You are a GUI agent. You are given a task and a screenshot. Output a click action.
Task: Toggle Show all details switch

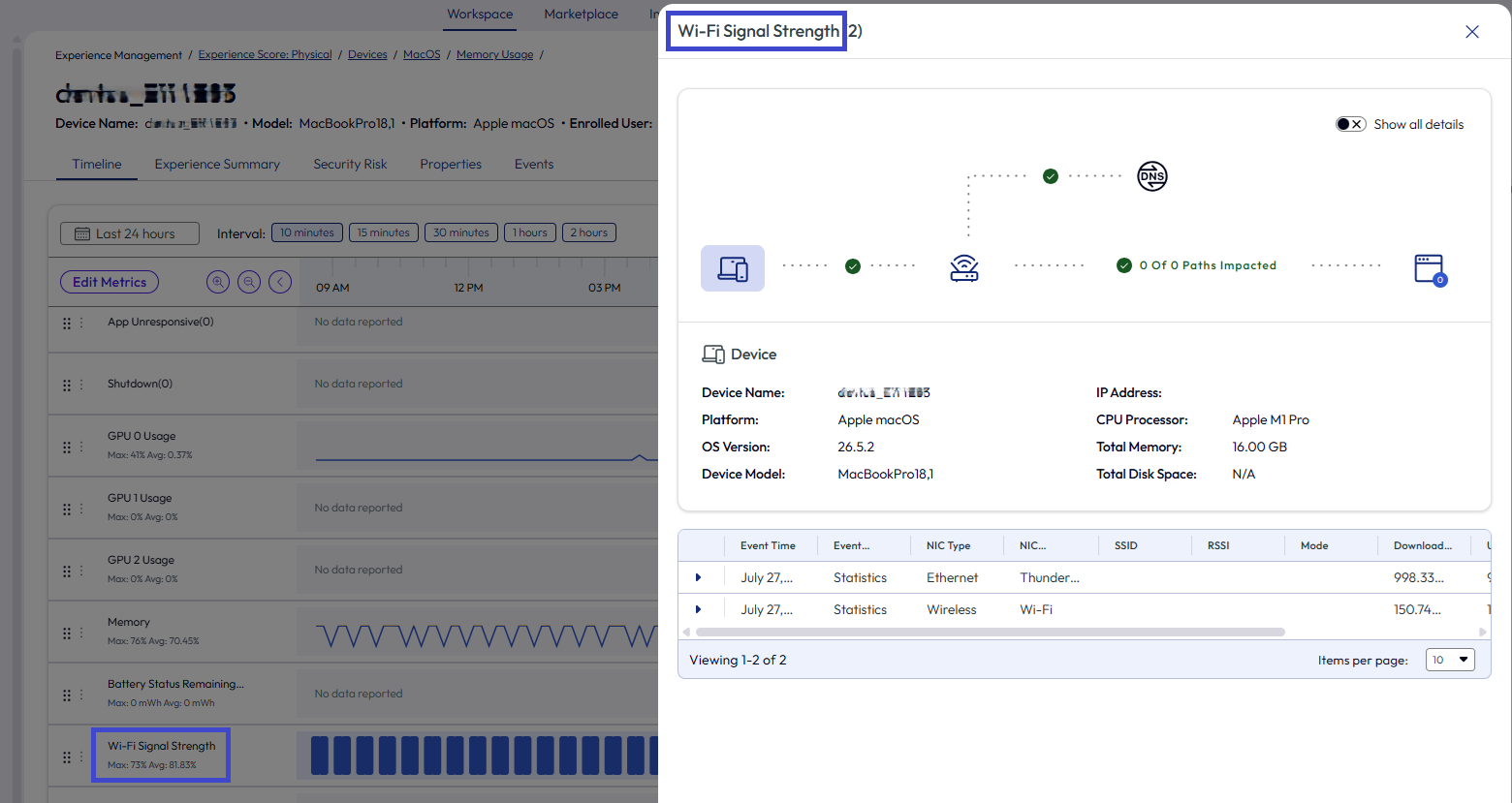pos(1351,124)
